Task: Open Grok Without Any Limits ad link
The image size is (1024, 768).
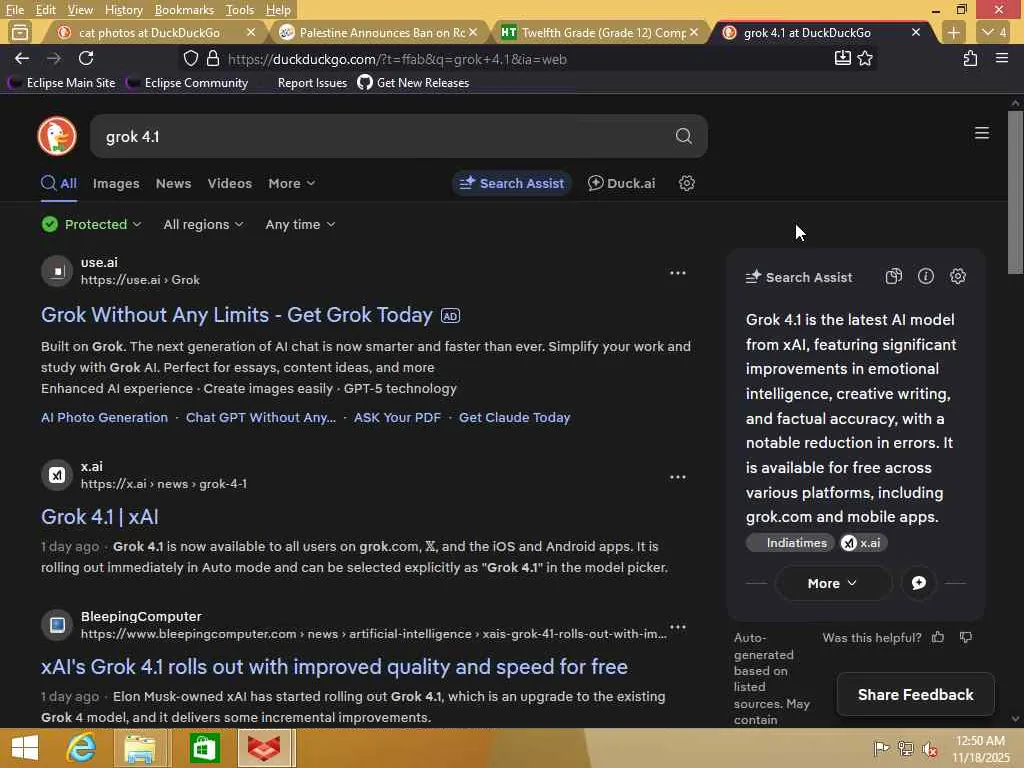Action: click(x=236, y=315)
